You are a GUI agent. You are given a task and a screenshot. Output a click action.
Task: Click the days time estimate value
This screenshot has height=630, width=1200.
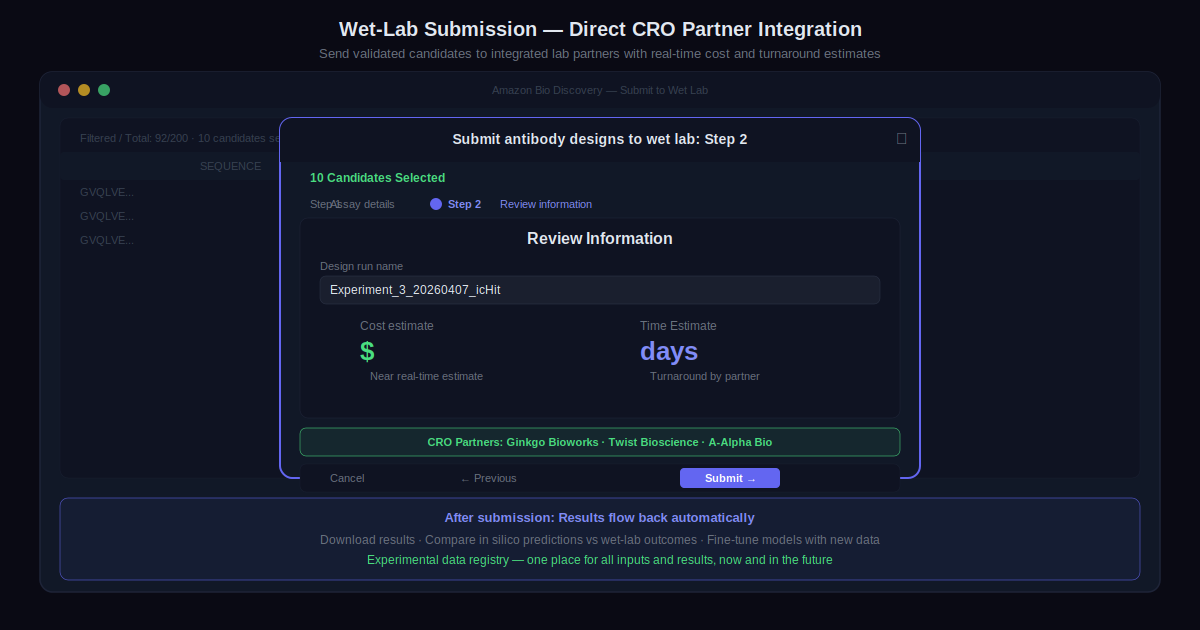coord(669,351)
